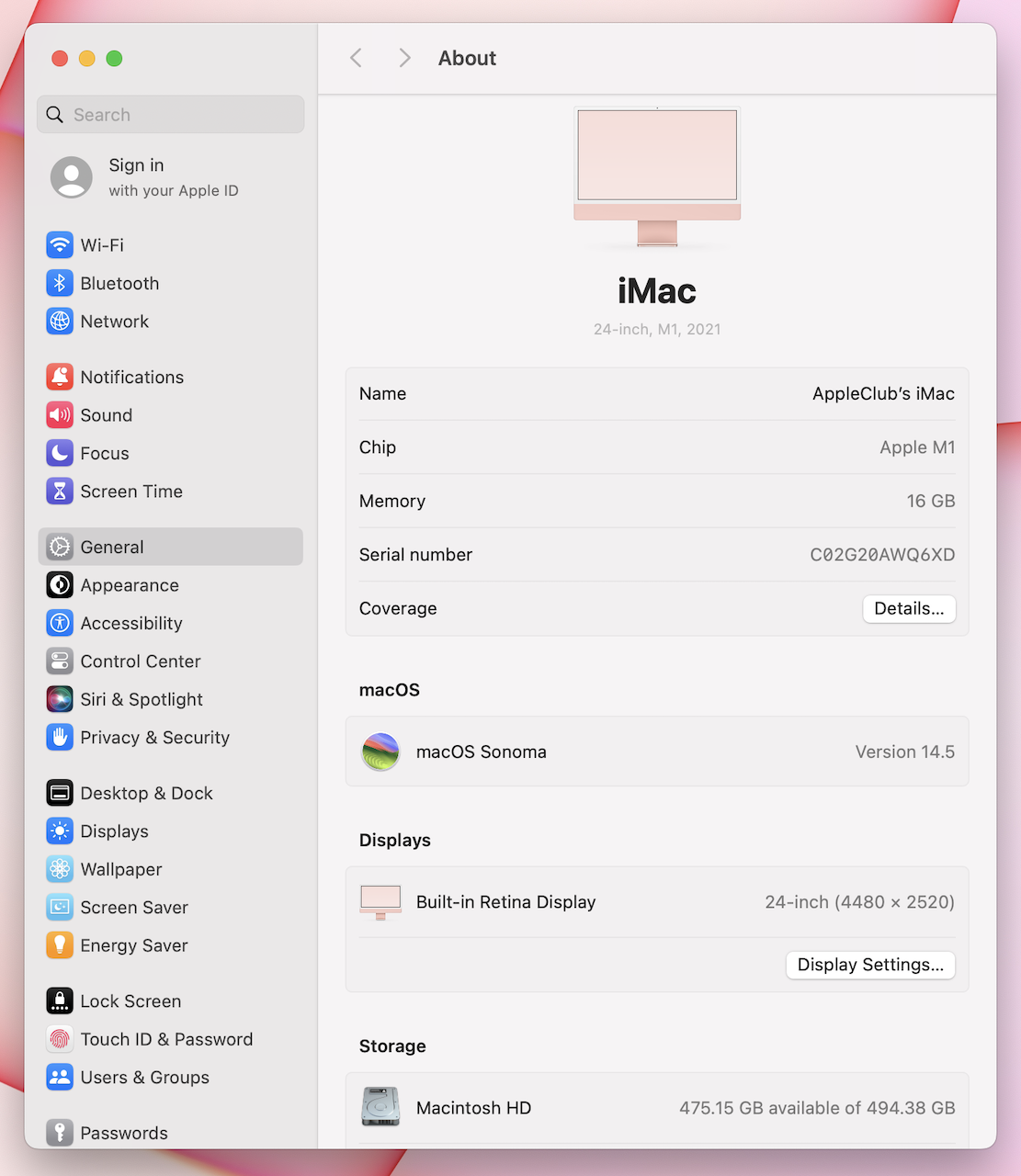This screenshot has height=1176, width=1021.
Task: Open Lock Screen icon
Action: pos(60,1001)
